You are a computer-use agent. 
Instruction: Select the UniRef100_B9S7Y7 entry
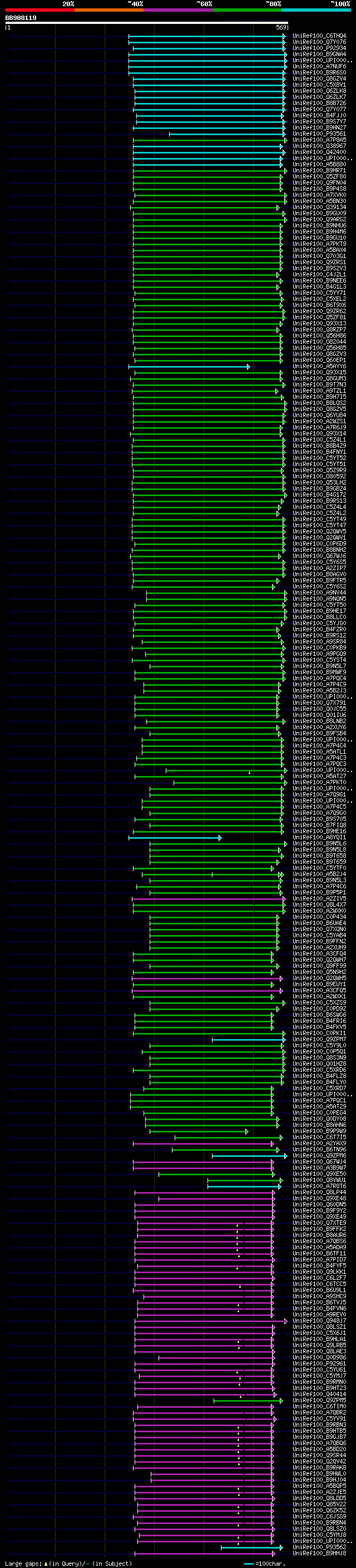click(x=319, y=122)
